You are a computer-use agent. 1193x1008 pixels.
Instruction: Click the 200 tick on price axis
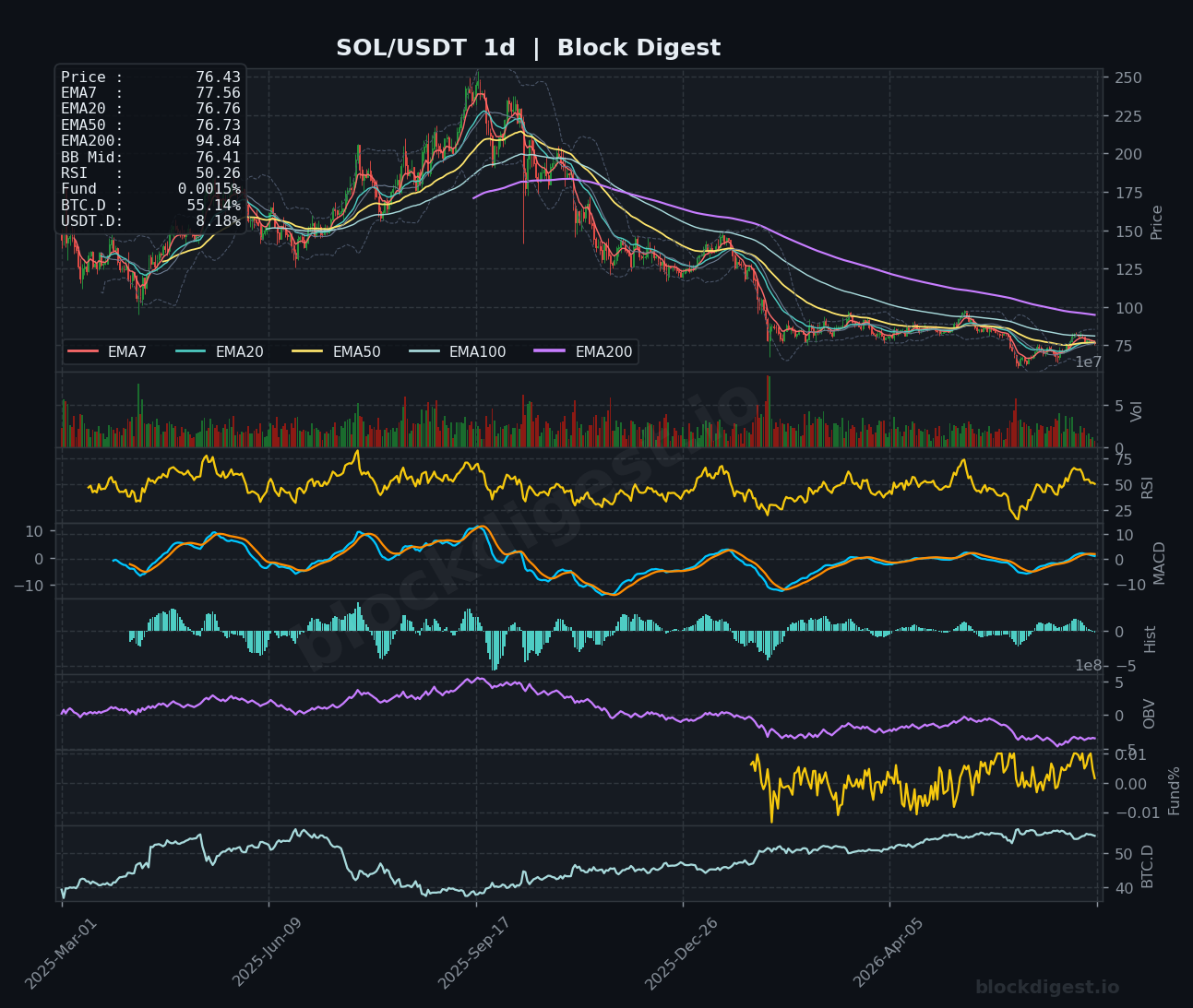click(1128, 154)
